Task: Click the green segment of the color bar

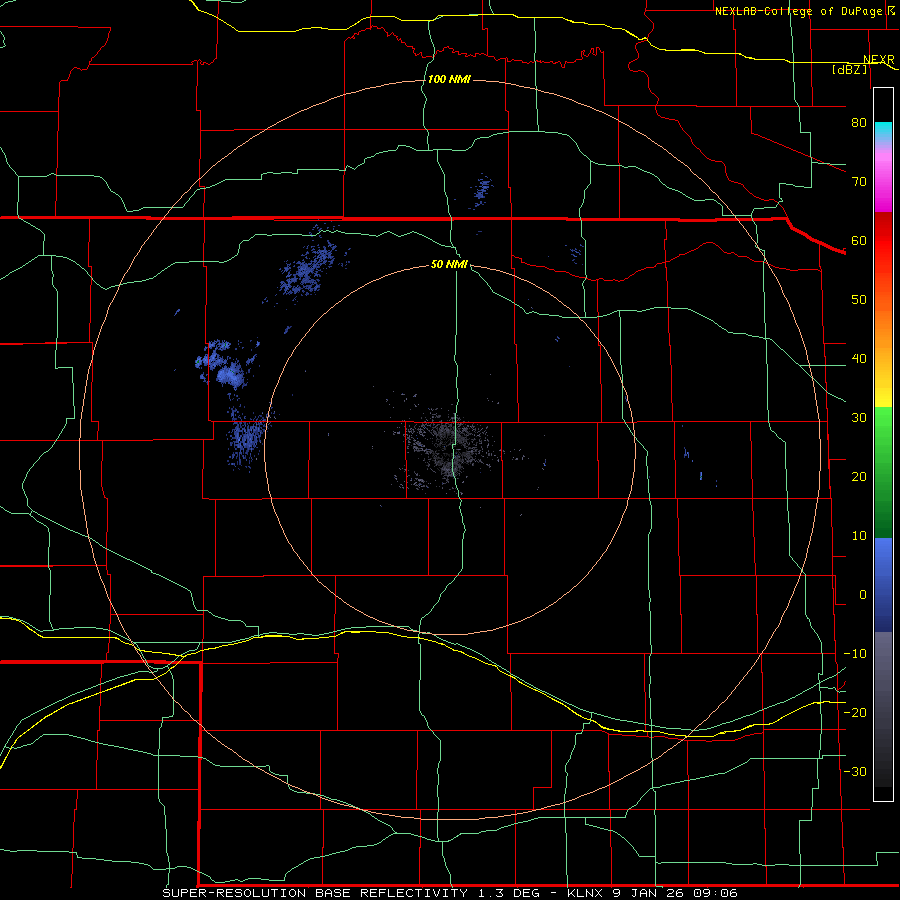Action: (883, 472)
